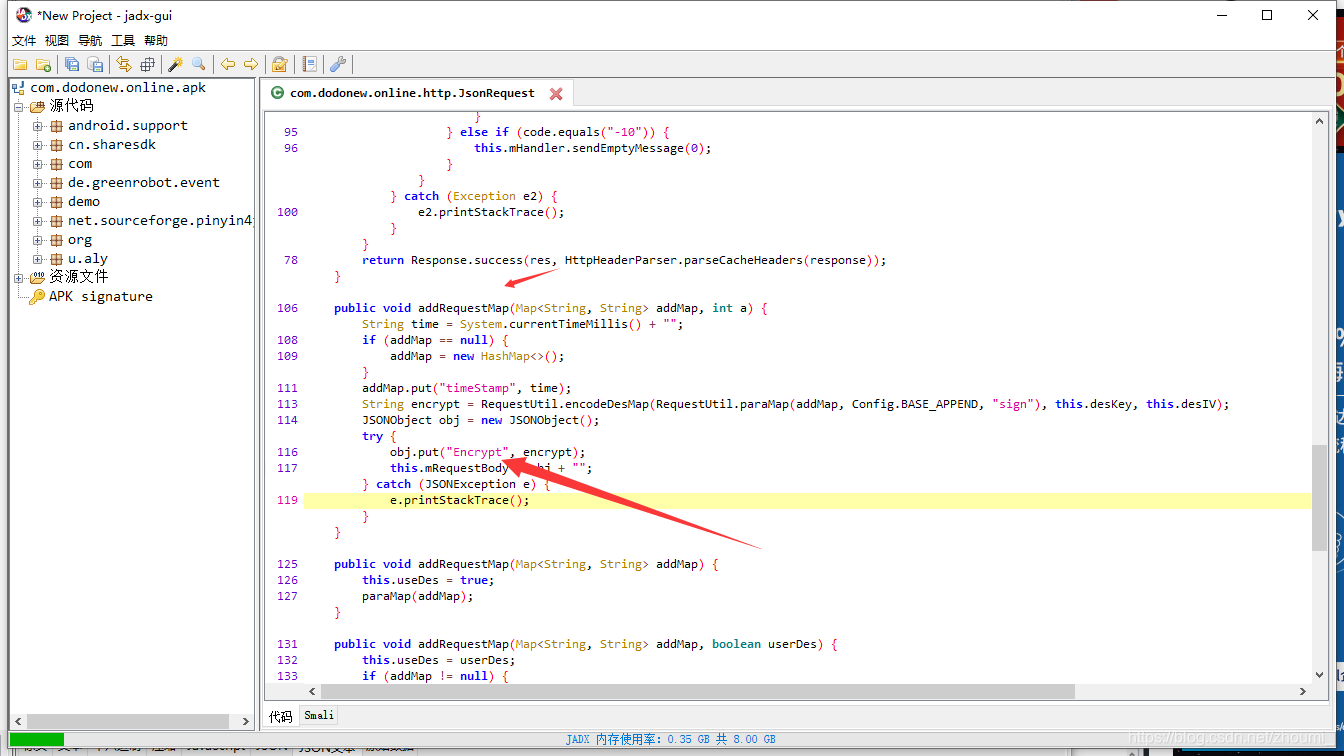Switch to the 代码 bottom tab
This screenshot has width=1344, height=756.
(x=281, y=716)
